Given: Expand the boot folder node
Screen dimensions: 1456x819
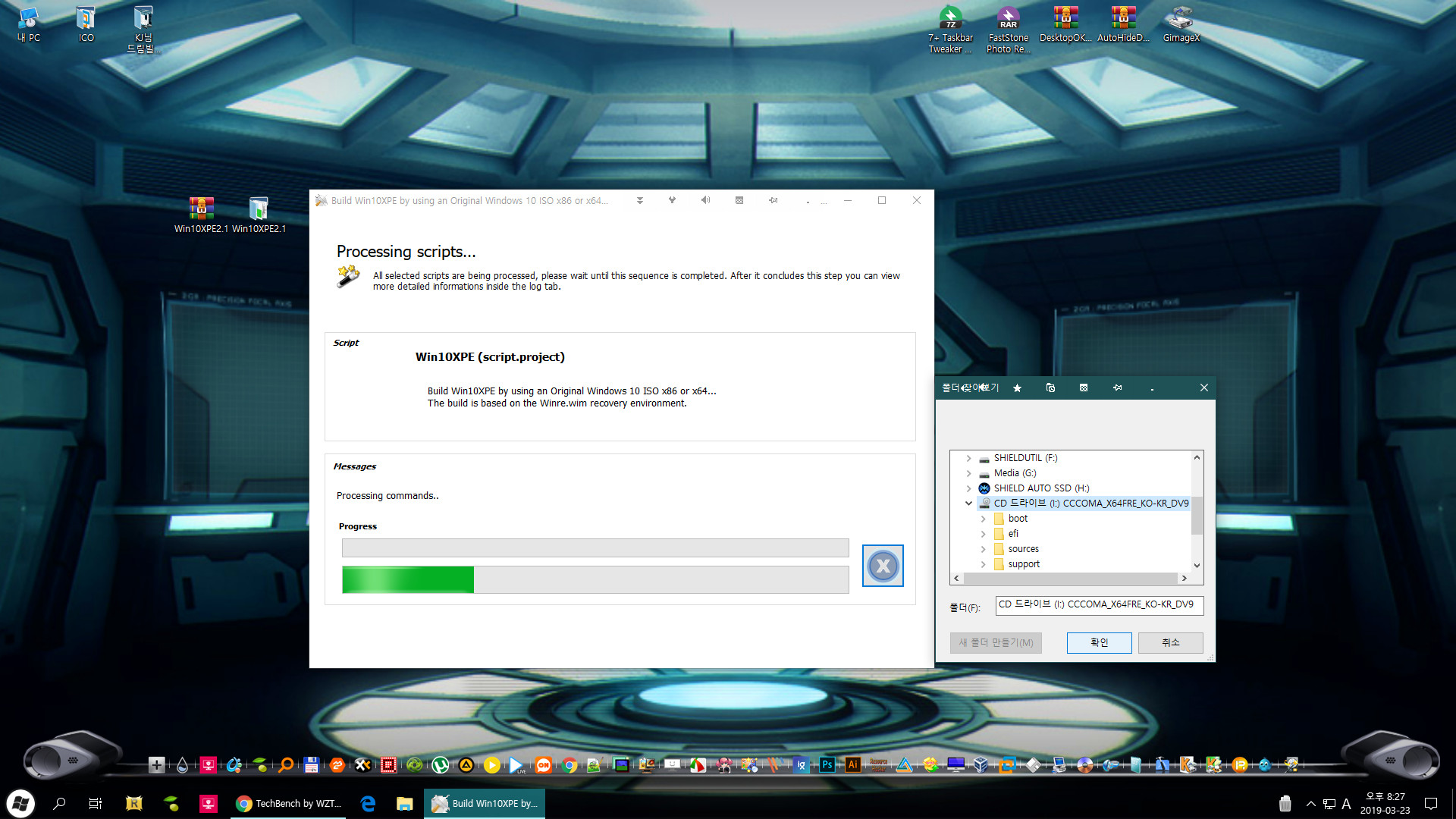Looking at the screenshot, I should [x=983, y=519].
